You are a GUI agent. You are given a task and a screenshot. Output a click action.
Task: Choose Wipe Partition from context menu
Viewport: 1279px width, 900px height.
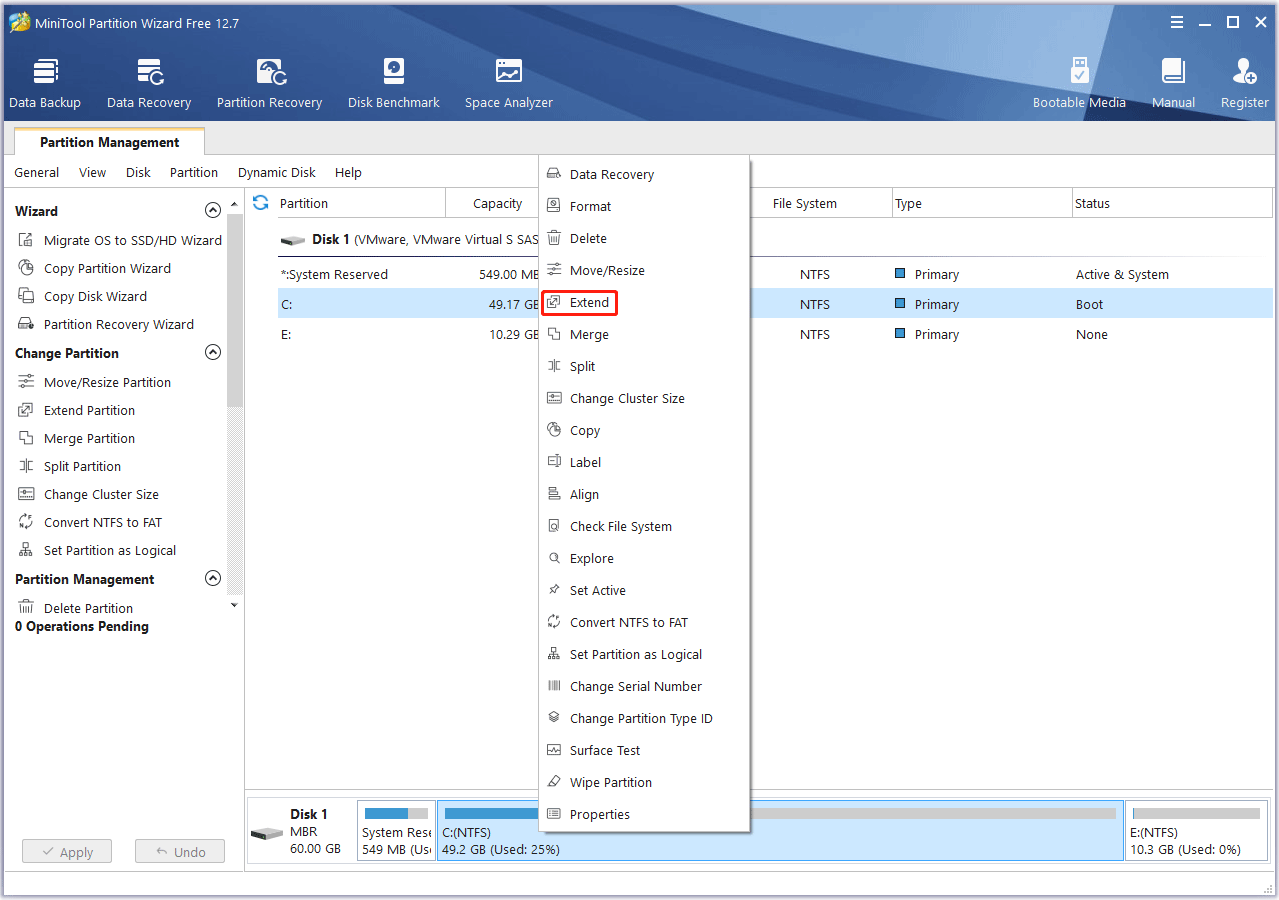(x=645, y=782)
